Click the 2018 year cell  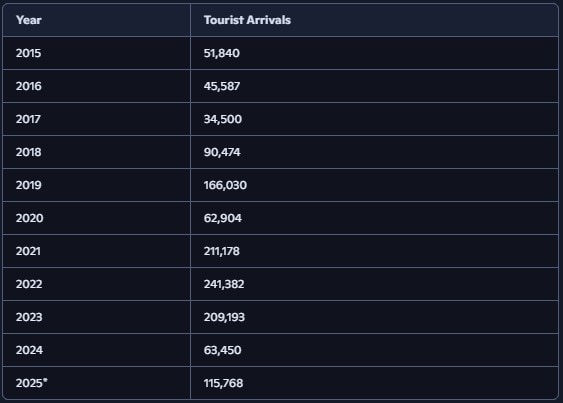[96, 152]
